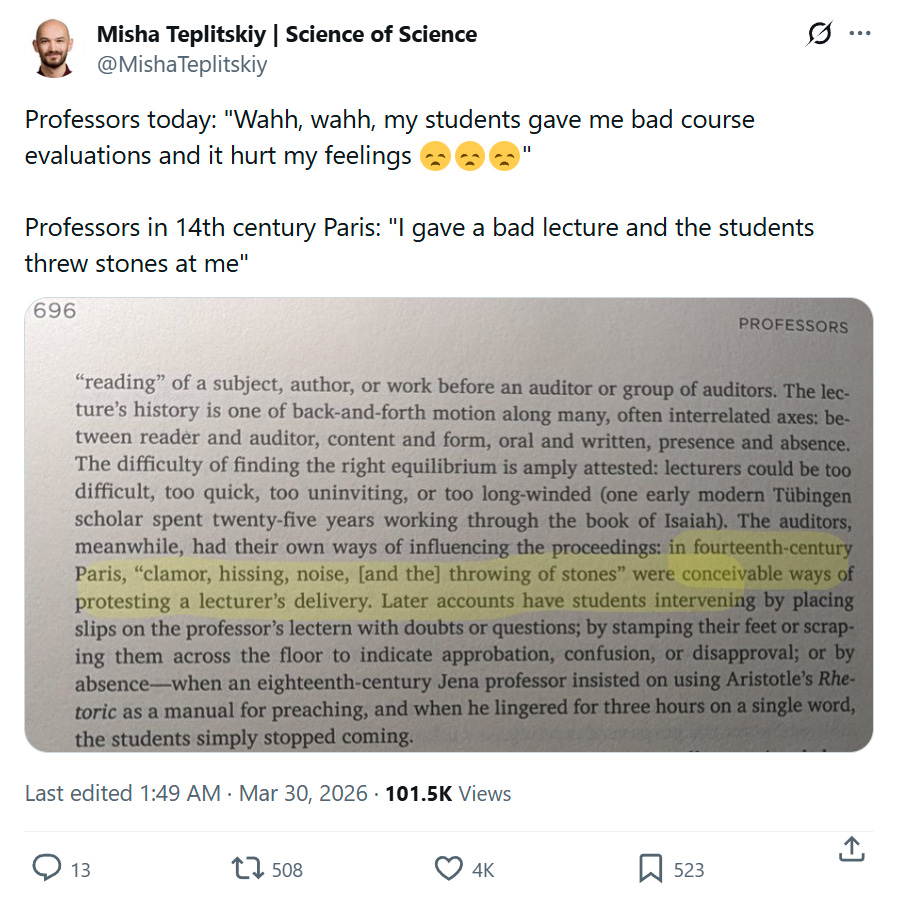Click the Grok explain post icon

pyautogui.click(x=819, y=34)
